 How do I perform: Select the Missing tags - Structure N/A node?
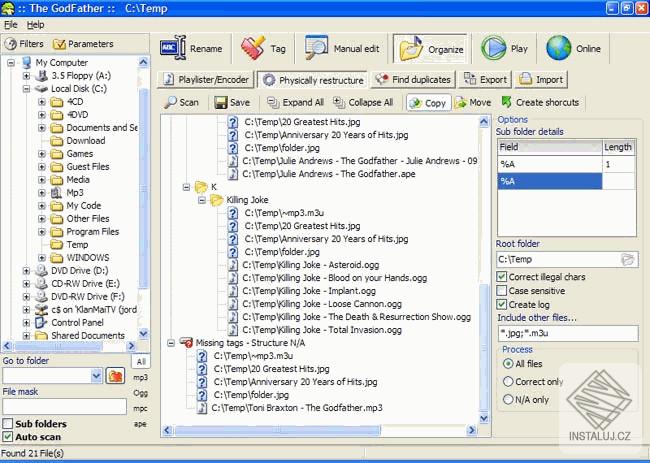pos(250,343)
